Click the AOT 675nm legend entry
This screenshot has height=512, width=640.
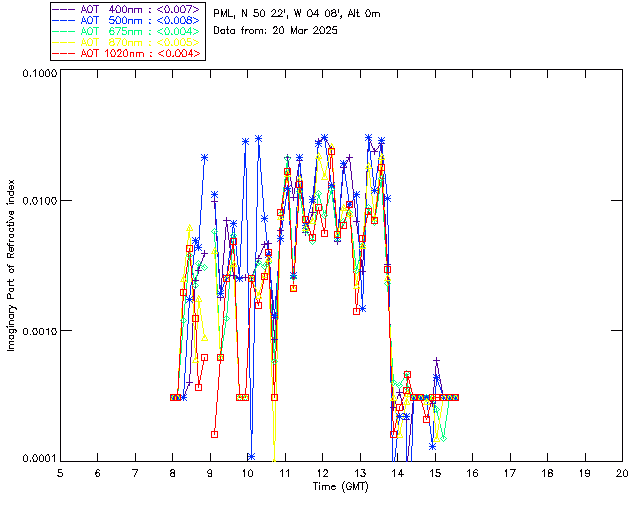point(127,31)
